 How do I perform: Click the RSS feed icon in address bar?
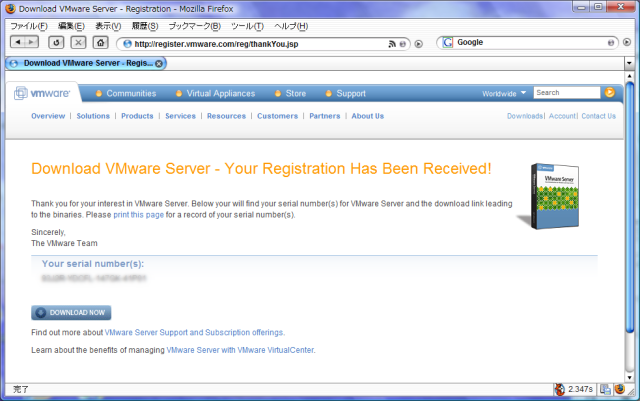[x=392, y=44]
